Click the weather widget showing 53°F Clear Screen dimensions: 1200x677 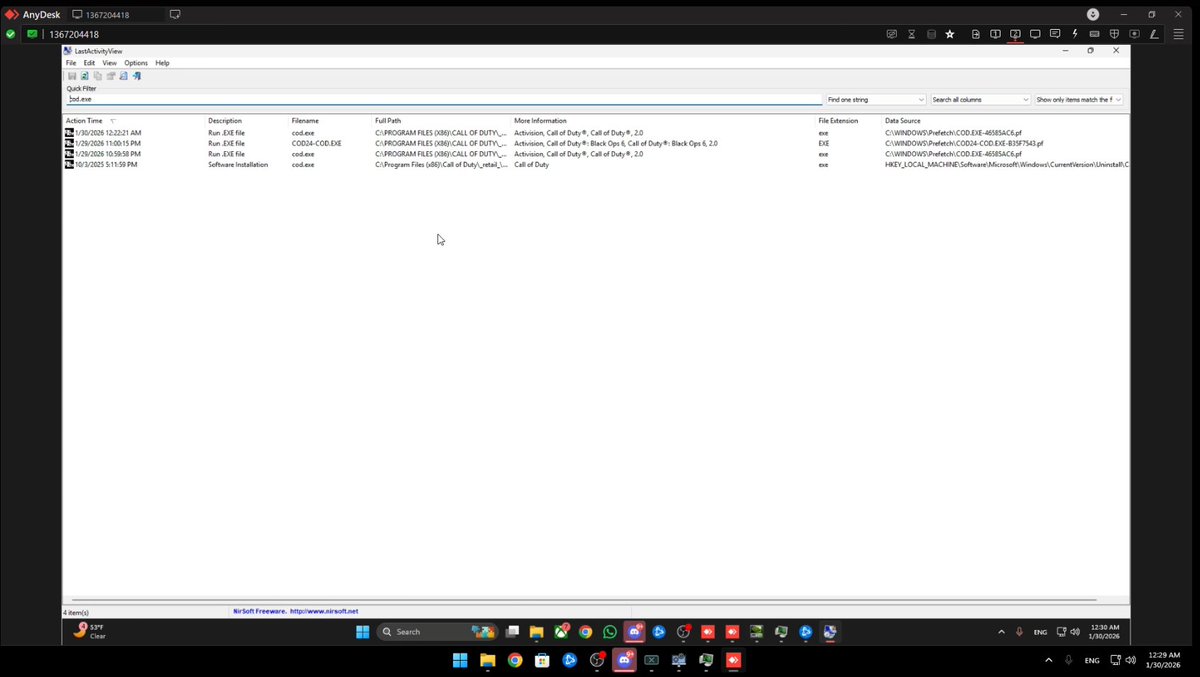pos(90,632)
